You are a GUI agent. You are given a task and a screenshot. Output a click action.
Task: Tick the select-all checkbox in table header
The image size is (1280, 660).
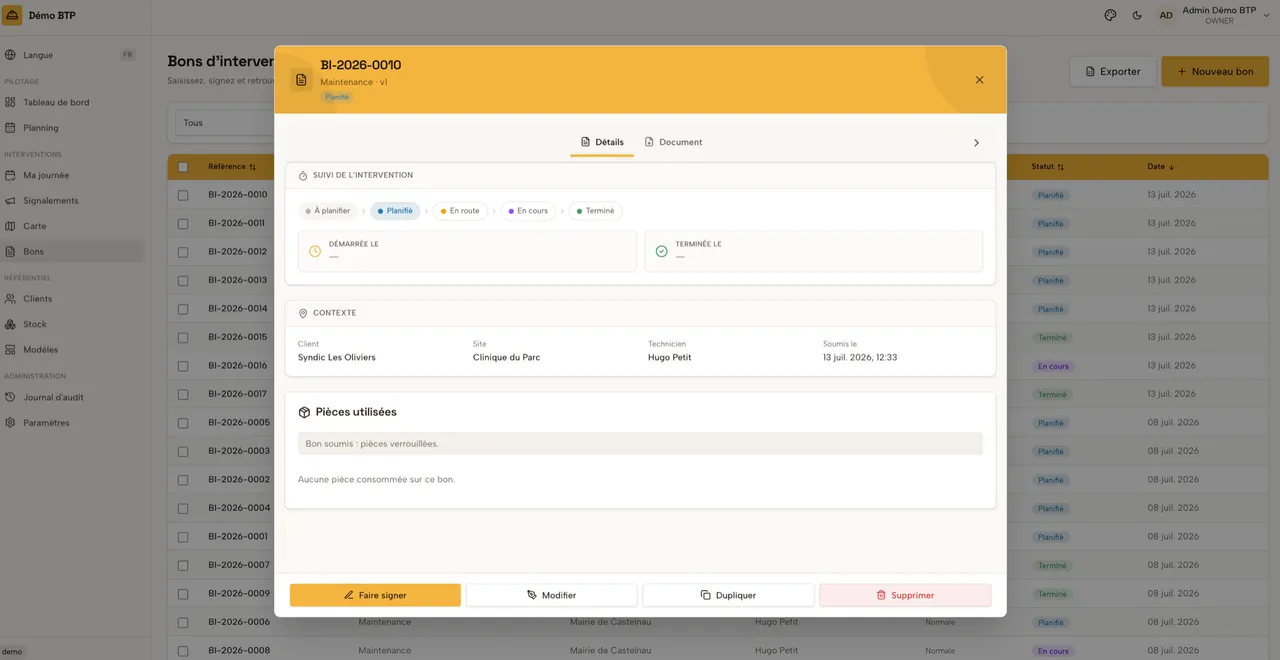(183, 167)
